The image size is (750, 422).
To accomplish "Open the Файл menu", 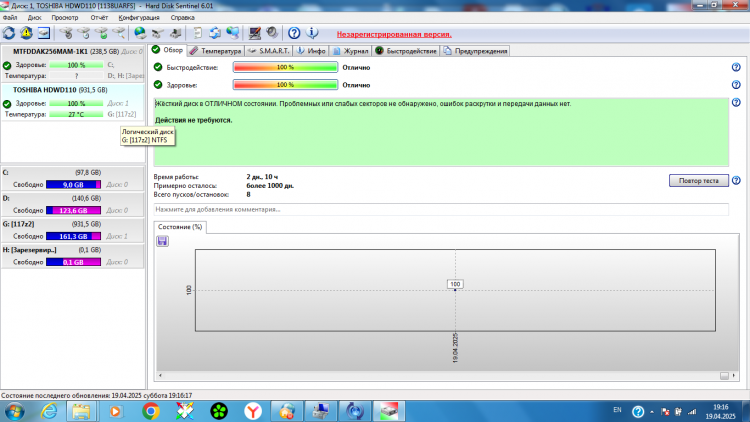I will coord(10,18).
